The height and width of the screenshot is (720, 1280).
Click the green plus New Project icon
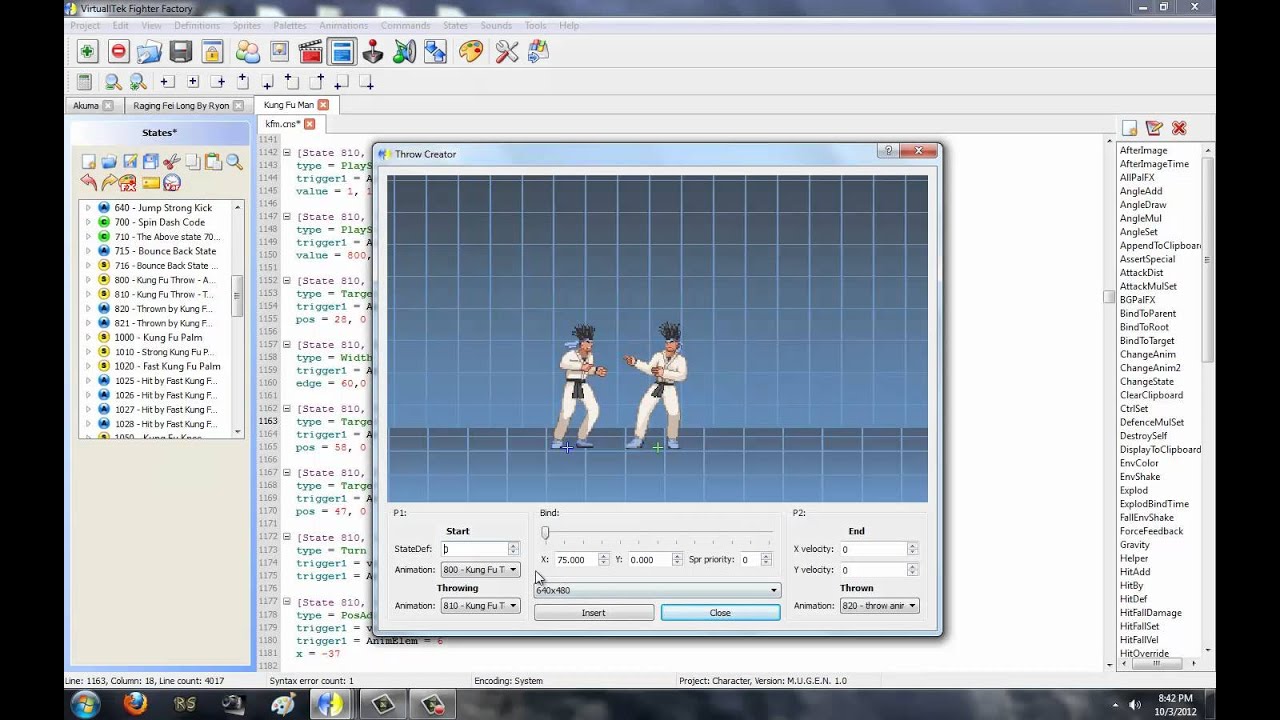(x=87, y=52)
